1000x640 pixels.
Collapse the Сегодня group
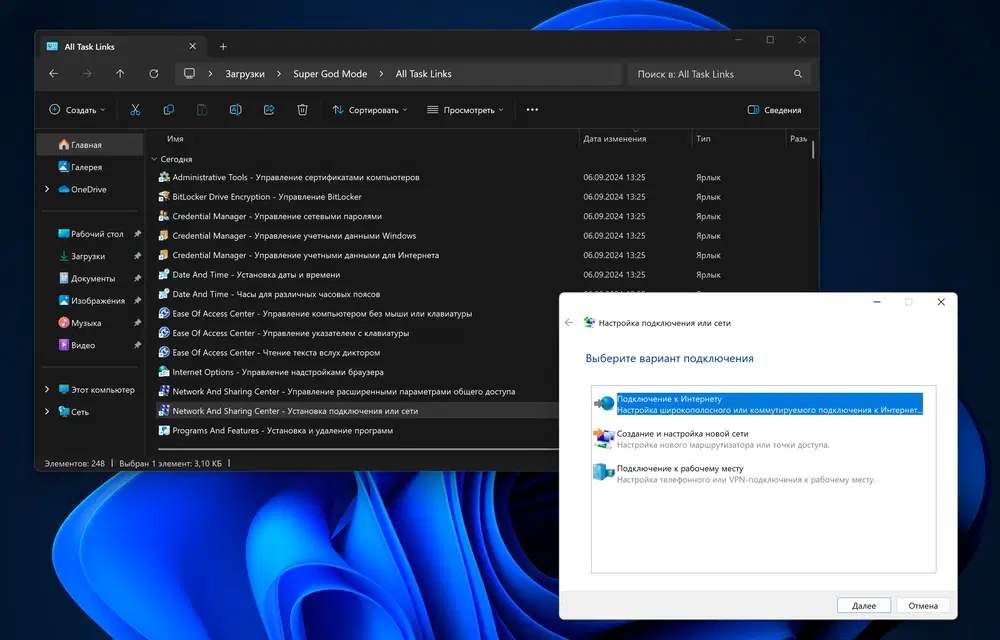point(154,159)
